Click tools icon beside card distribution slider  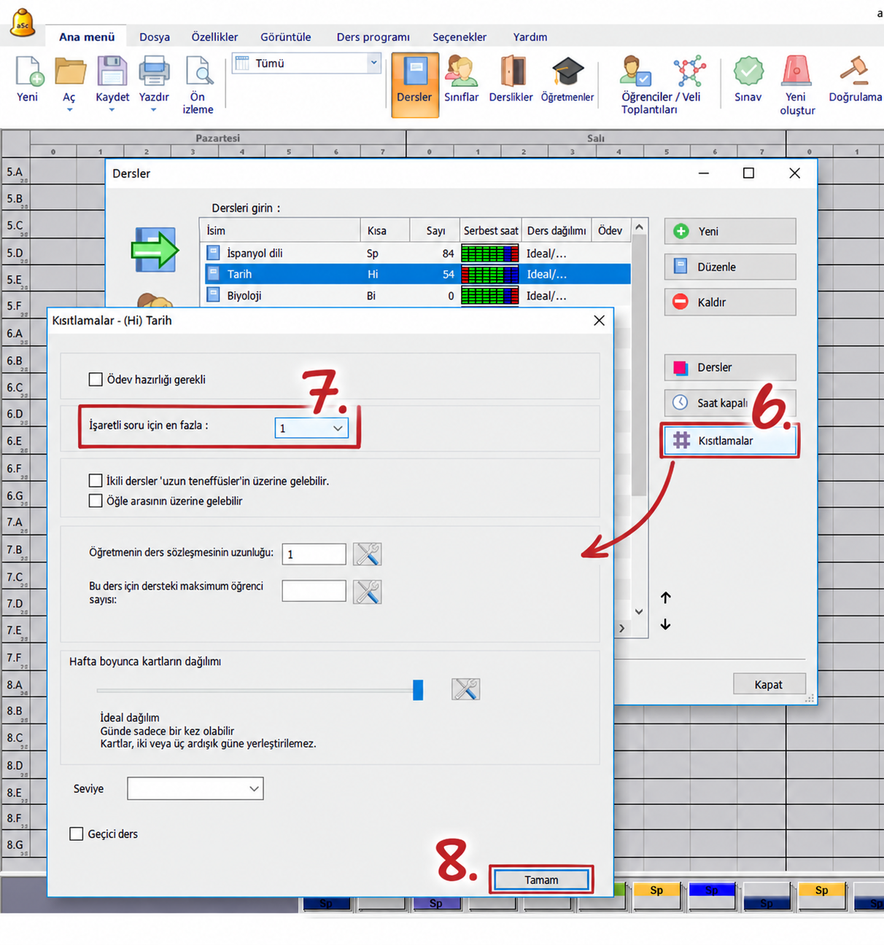pyautogui.click(x=466, y=688)
